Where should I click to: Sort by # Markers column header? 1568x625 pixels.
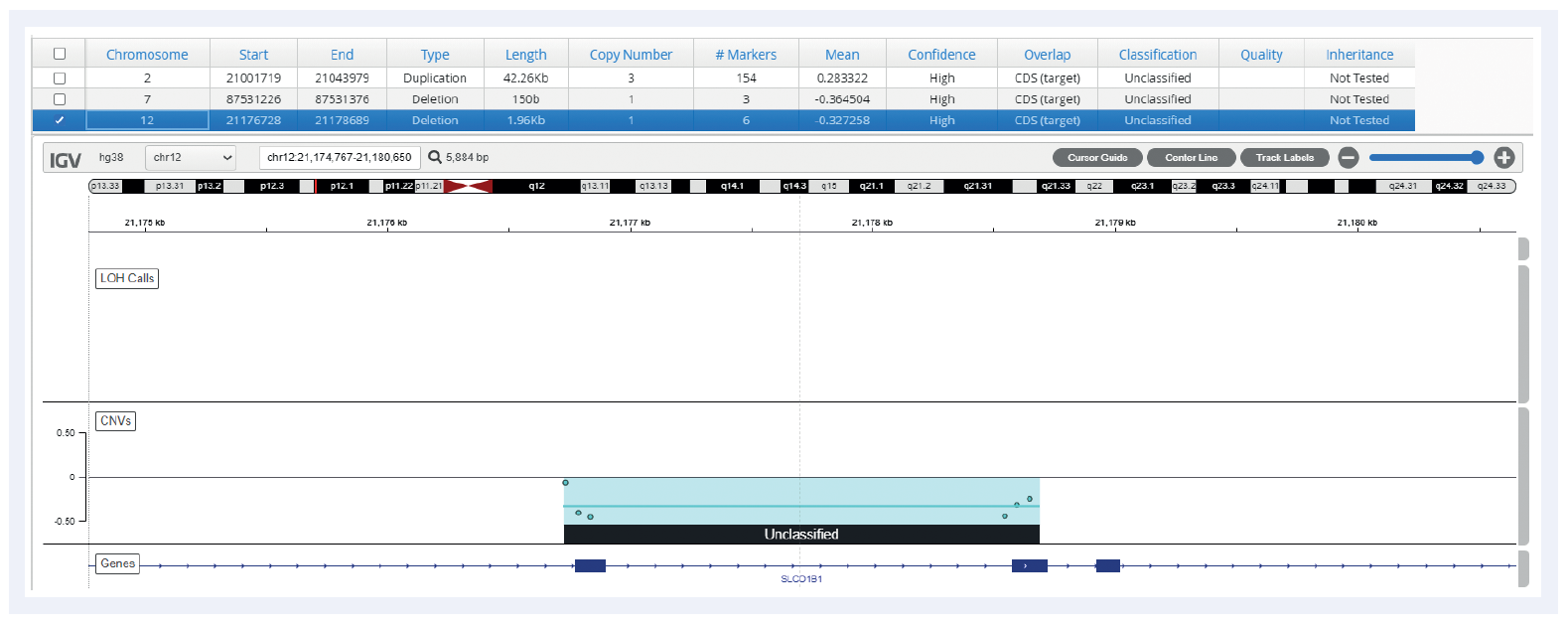click(746, 55)
